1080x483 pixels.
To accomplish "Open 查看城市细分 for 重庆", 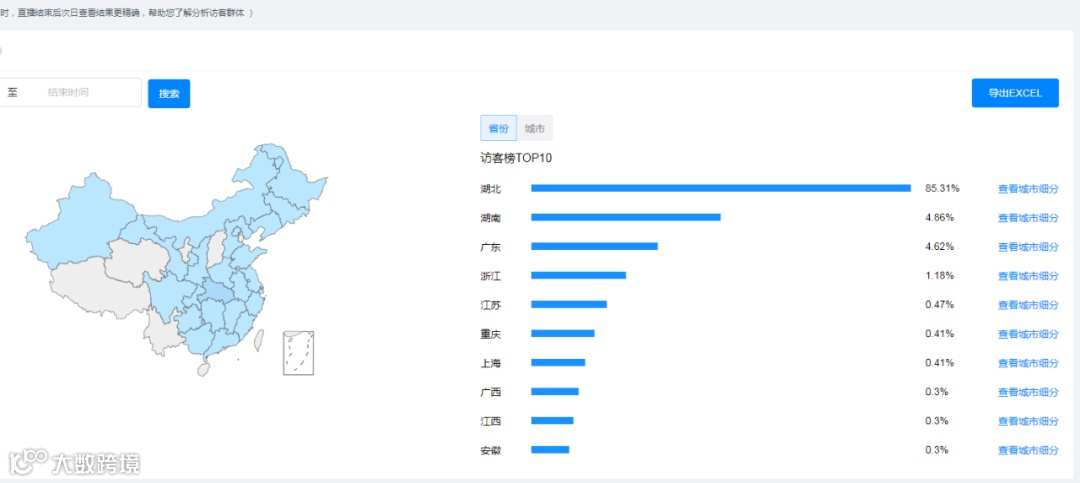I will 1028,334.
